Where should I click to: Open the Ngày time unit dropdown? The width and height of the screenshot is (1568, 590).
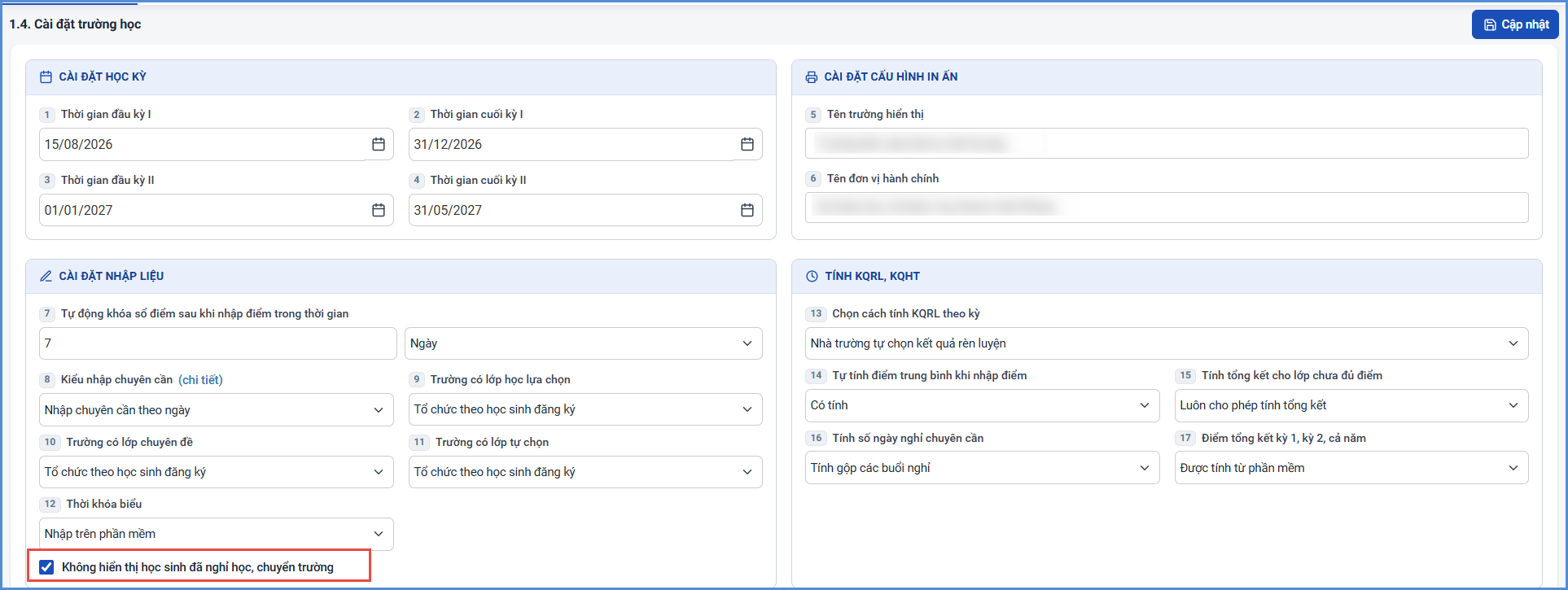[x=584, y=343]
